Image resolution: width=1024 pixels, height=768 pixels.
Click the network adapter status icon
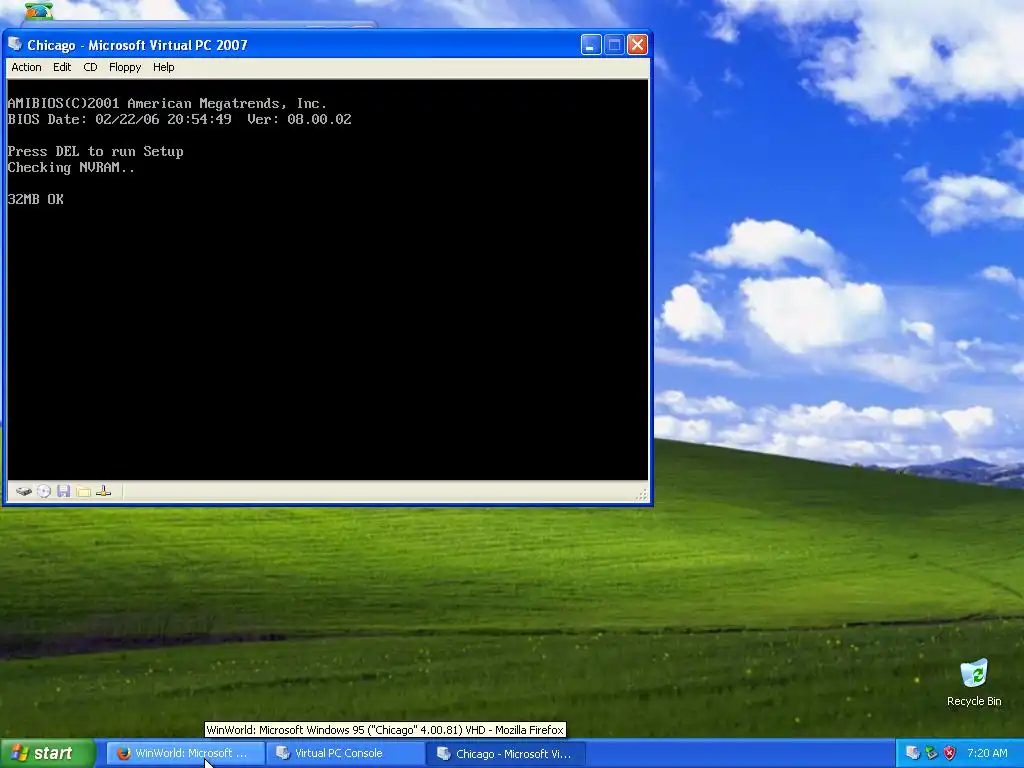pyautogui.click(x=103, y=491)
